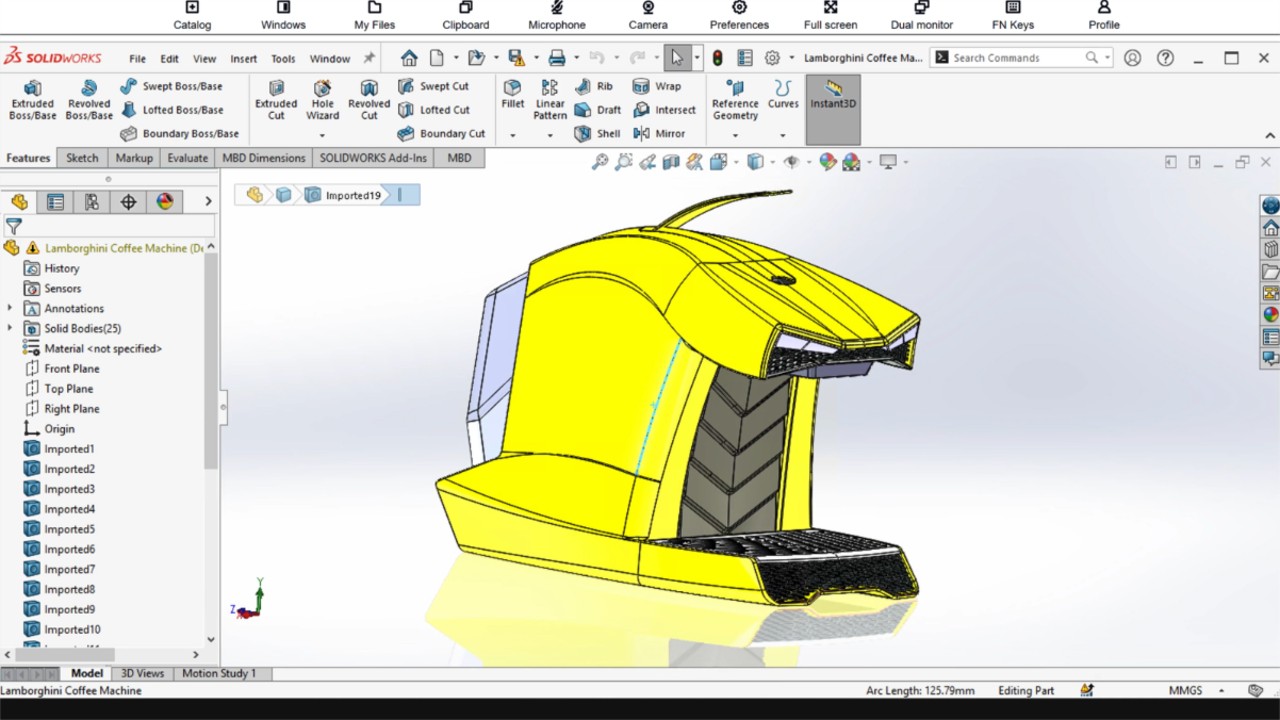Select Extruded Cut tool
The image size is (1280, 720).
click(x=276, y=100)
